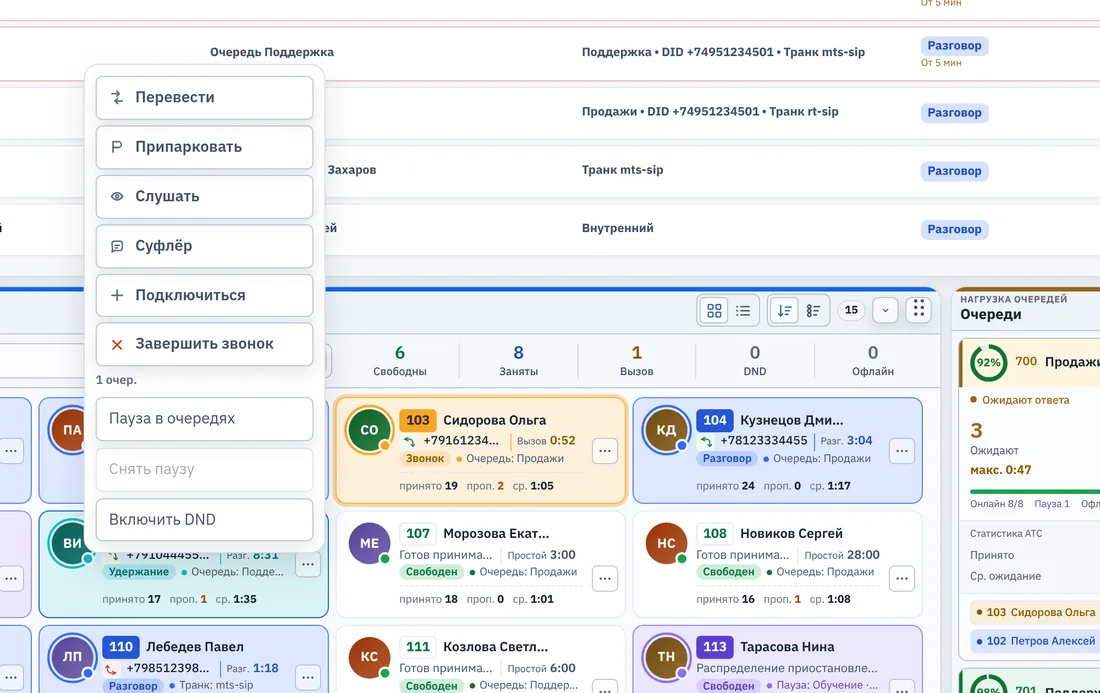Select Слушать to monitor the call
The image size is (1100, 693).
click(204, 196)
